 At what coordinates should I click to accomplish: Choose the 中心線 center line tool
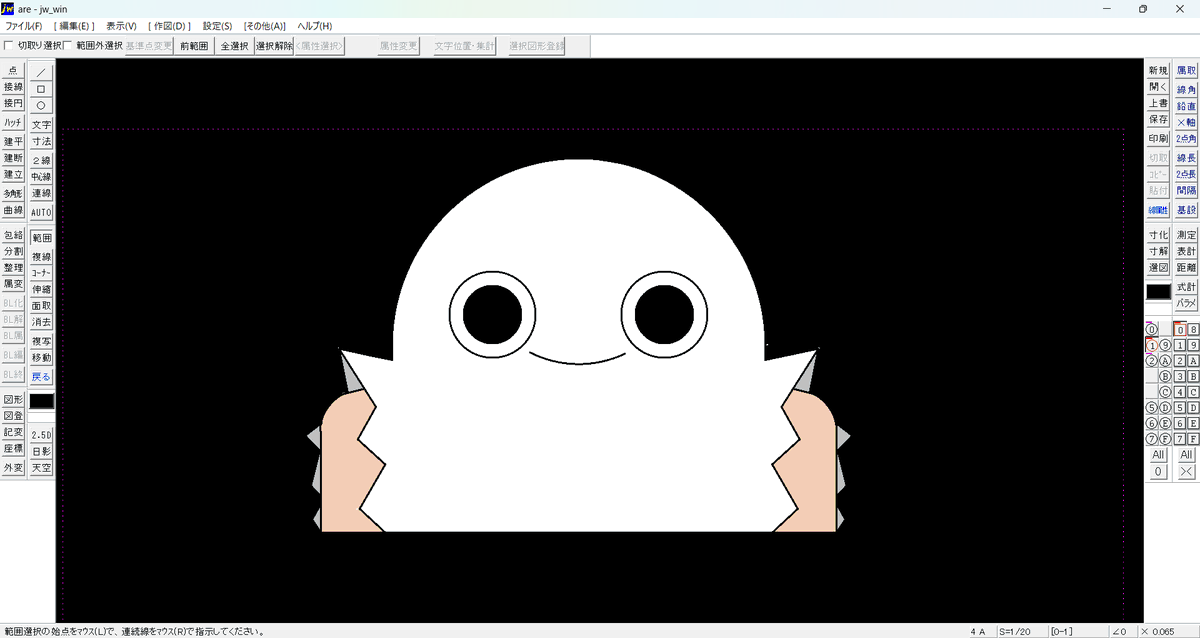click(x=41, y=177)
